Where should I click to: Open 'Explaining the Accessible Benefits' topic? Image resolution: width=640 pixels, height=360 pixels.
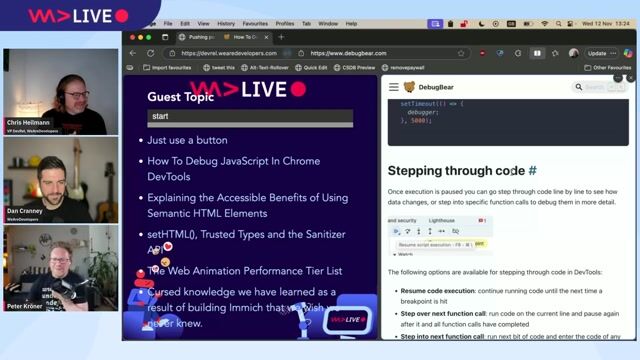pyautogui.click(x=248, y=205)
